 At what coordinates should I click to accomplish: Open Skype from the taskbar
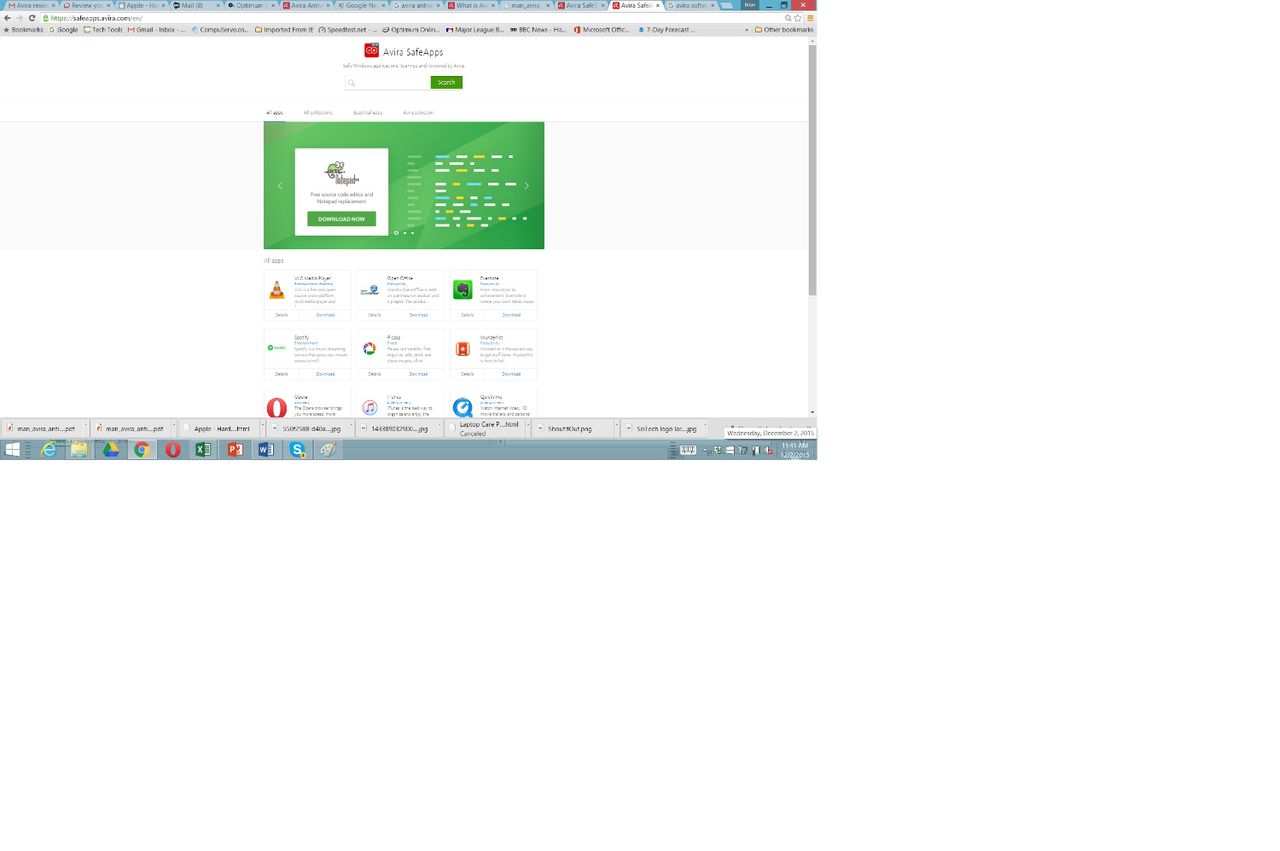297,450
